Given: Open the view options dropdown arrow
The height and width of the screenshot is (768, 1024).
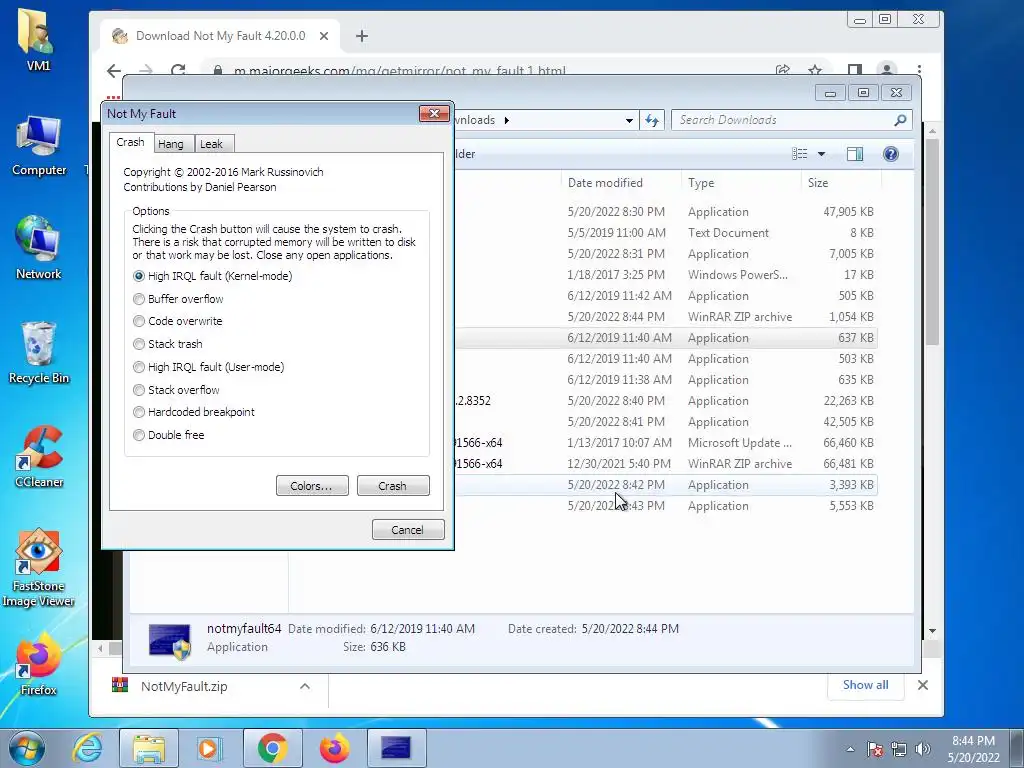Looking at the screenshot, I should tap(822, 154).
